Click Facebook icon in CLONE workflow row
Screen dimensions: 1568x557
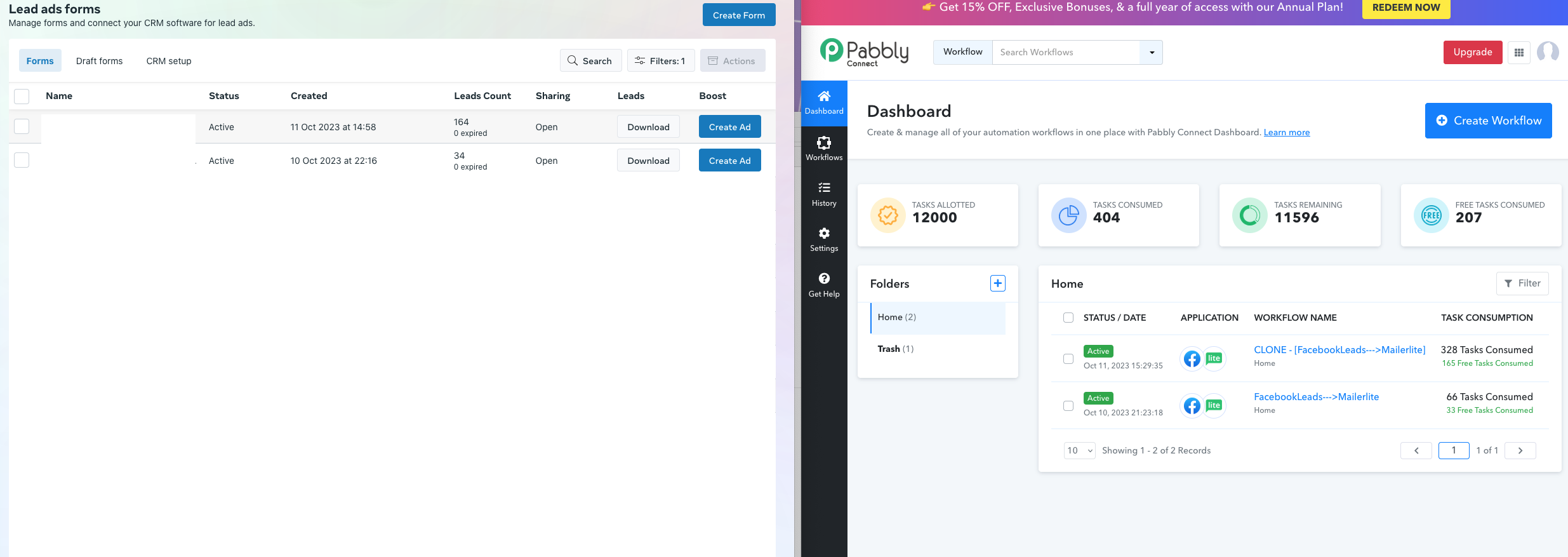point(1192,359)
